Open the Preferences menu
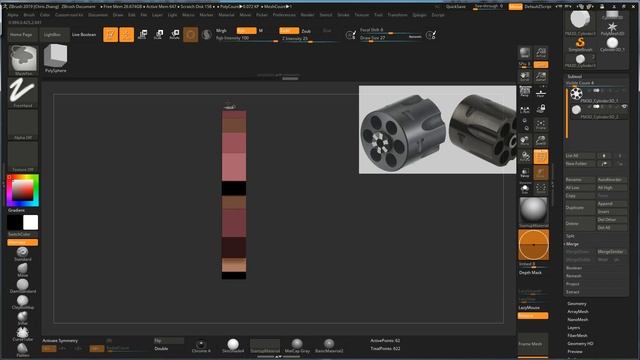640x360 pixels. [x=284, y=15]
